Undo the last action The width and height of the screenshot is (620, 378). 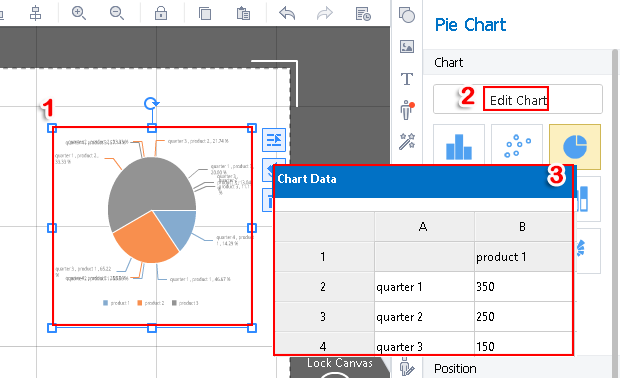point(287,13)
